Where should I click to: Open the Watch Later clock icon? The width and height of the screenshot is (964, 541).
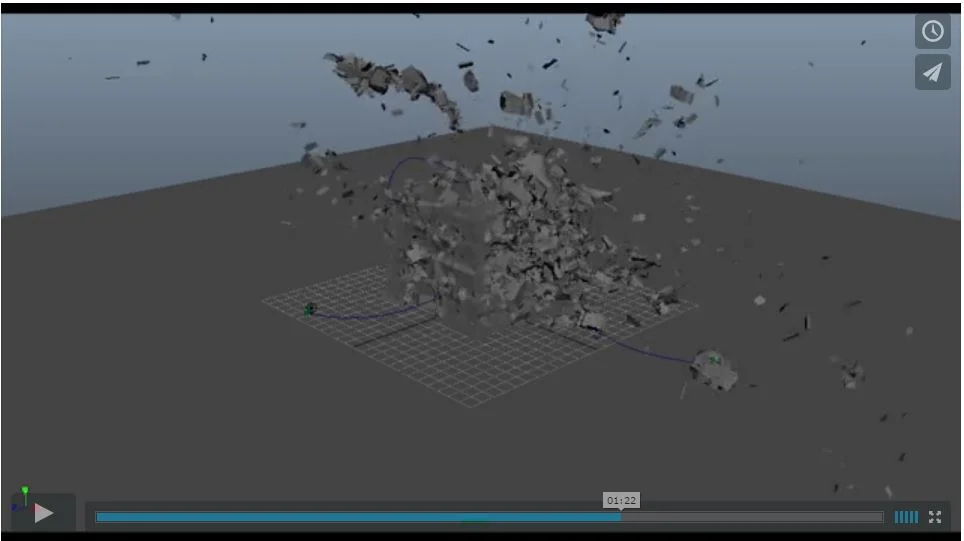pos(933,31)
